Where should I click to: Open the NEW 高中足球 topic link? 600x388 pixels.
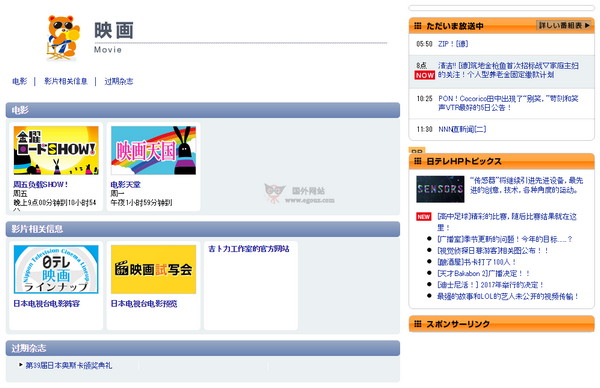[x=507, y=222]
